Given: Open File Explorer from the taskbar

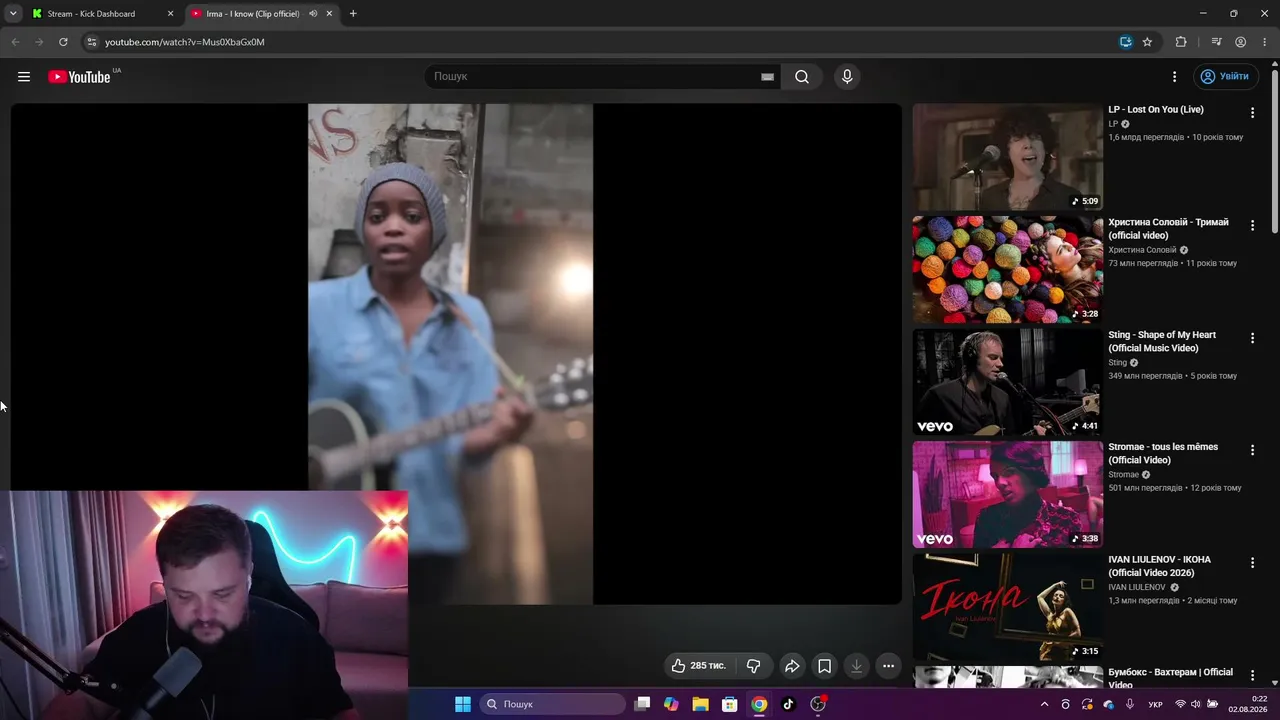Looking at the screenshot, I should click(701, 704).
